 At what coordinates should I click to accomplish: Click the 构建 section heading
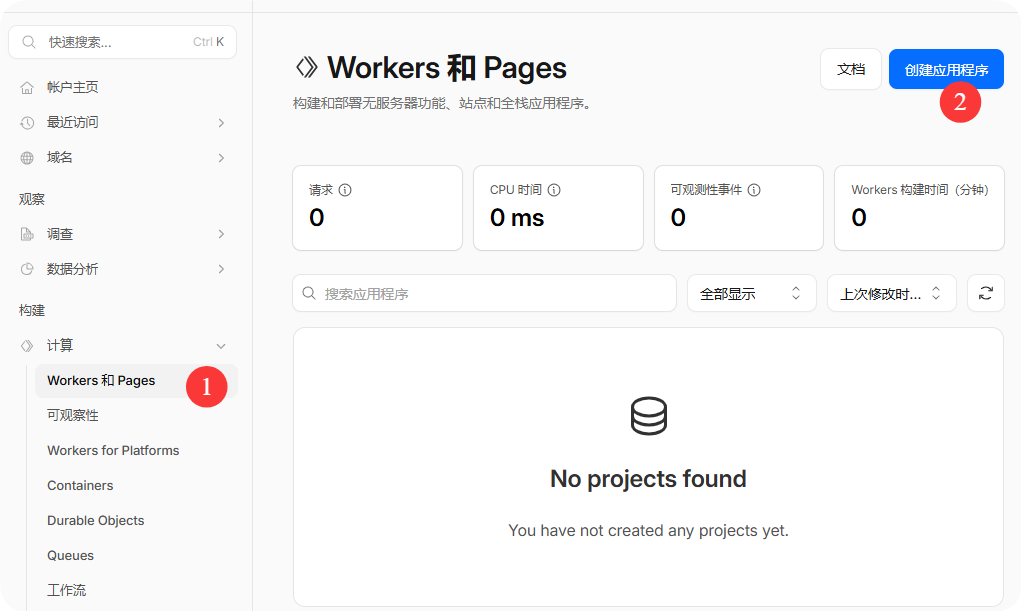31,311
